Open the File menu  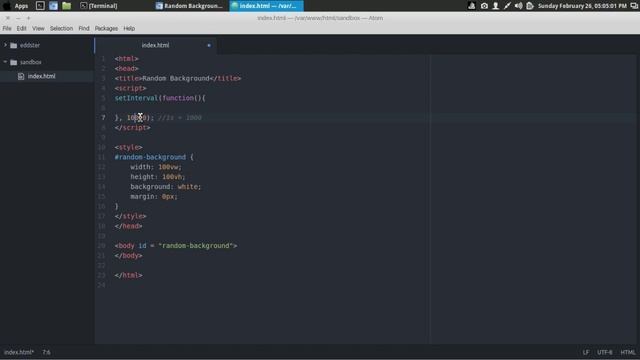[7, 29]
